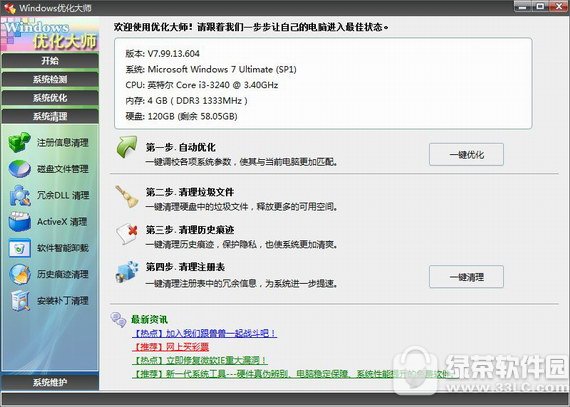Click the 第一步 自动优化 heading
The width and height of the screenshot is (570, 407).
coord(180,147)
